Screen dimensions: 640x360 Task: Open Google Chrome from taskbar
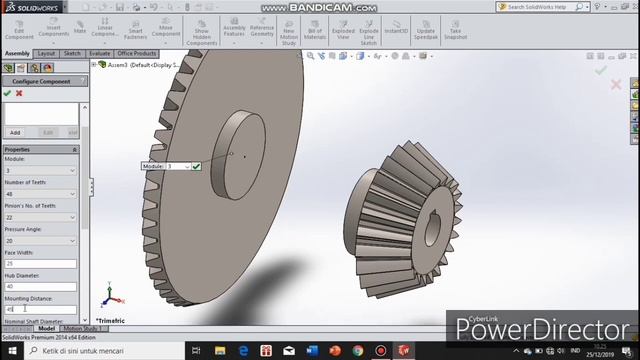[358, 351]
